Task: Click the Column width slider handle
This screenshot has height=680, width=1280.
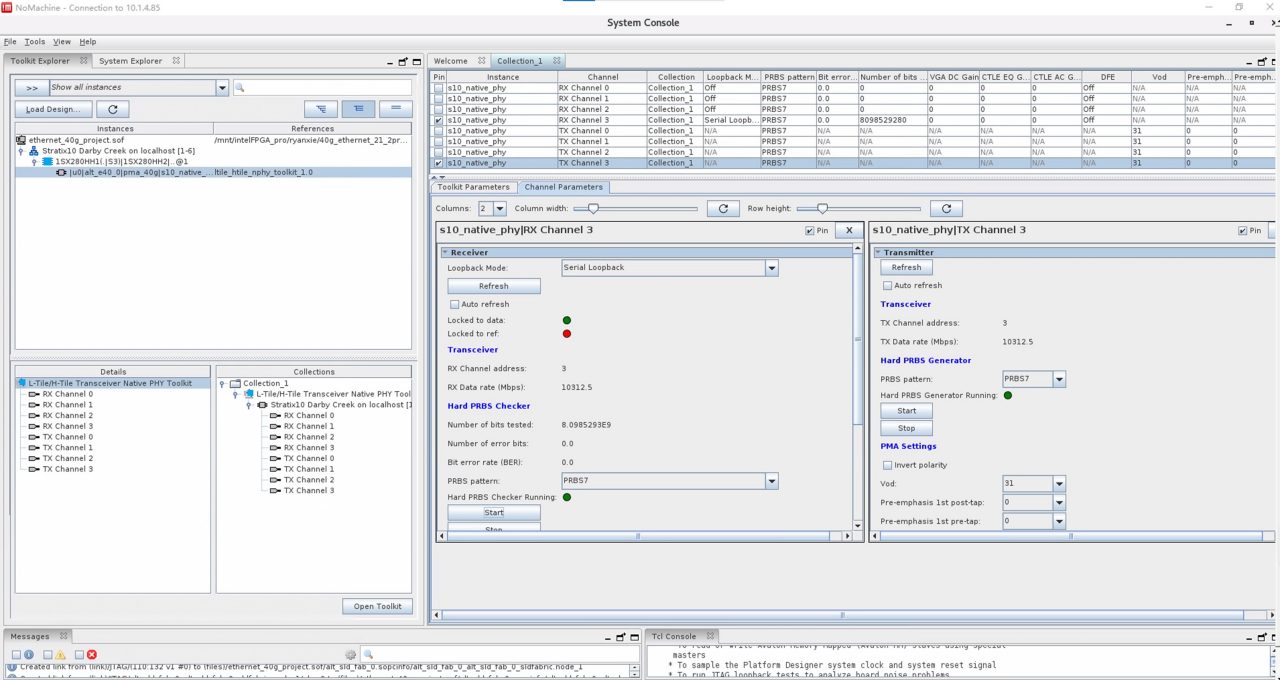Action: coord(593,208)
